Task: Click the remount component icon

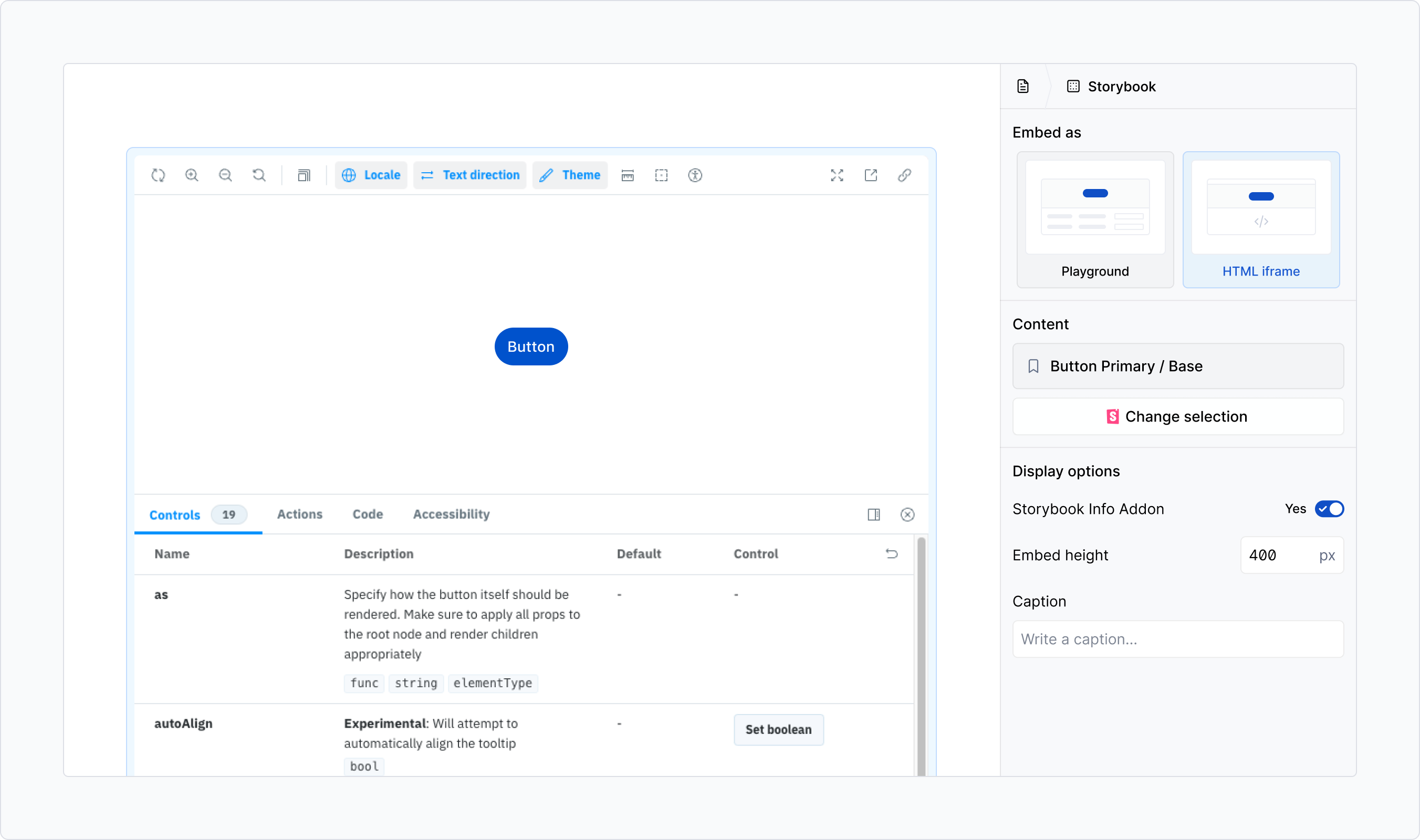Action: point(158,175)
